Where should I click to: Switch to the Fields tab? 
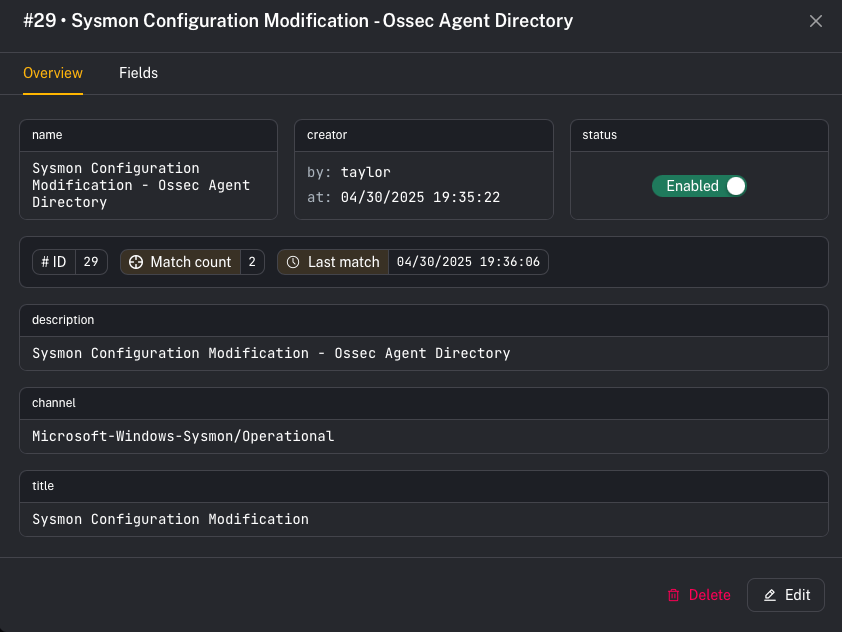(x=138, y=73)
